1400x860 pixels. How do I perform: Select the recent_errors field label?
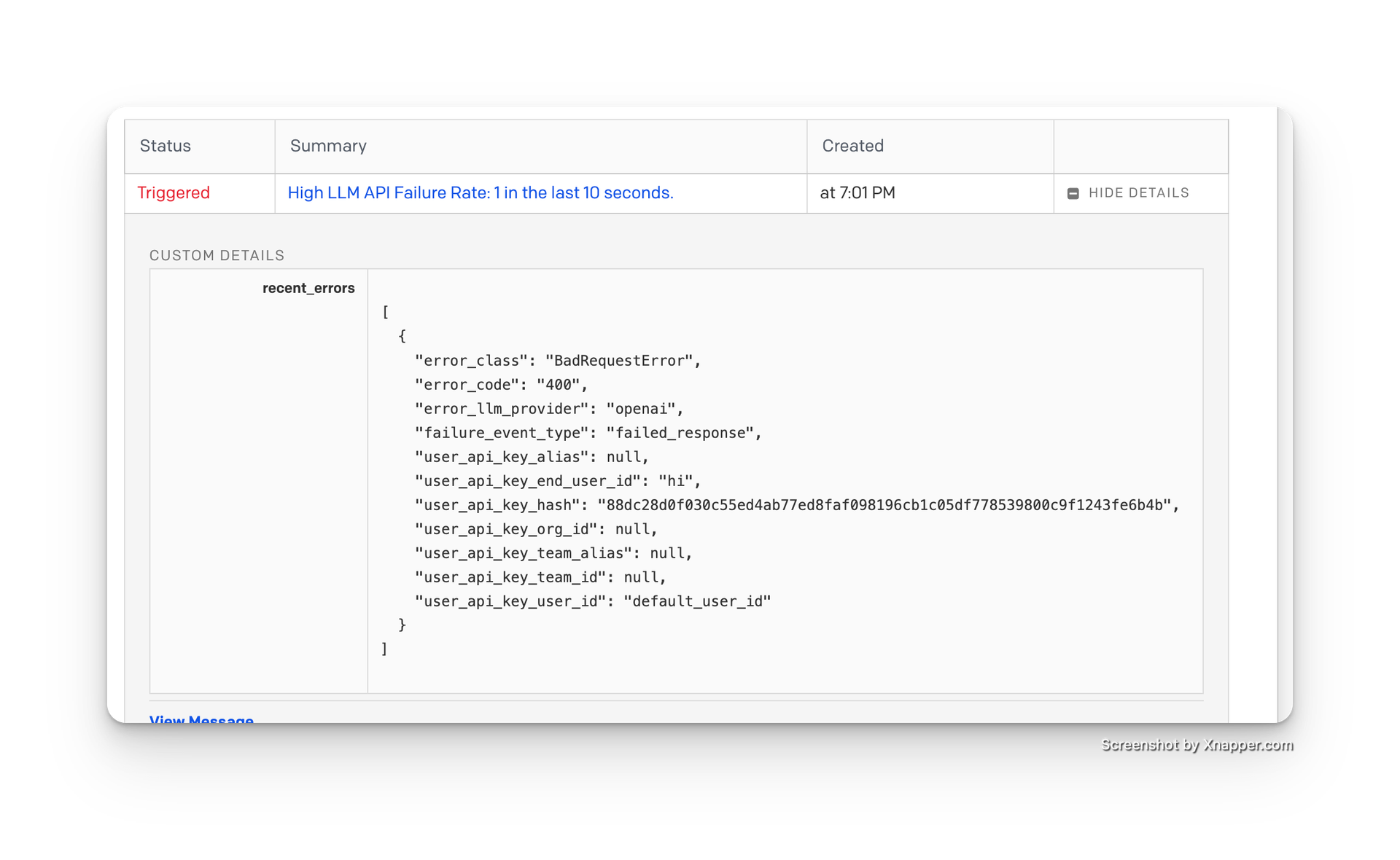[x=308, y=288]
